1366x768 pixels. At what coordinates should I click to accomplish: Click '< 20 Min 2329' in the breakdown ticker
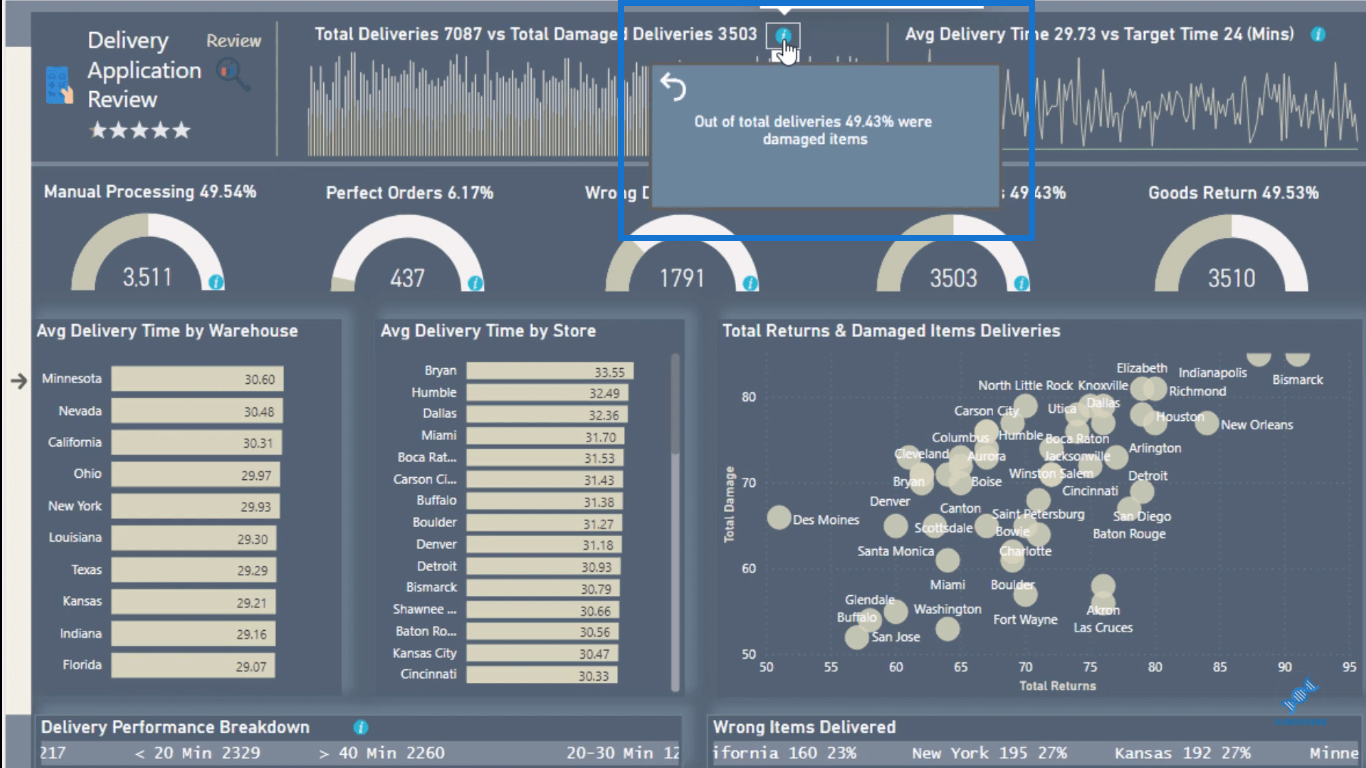198,753
